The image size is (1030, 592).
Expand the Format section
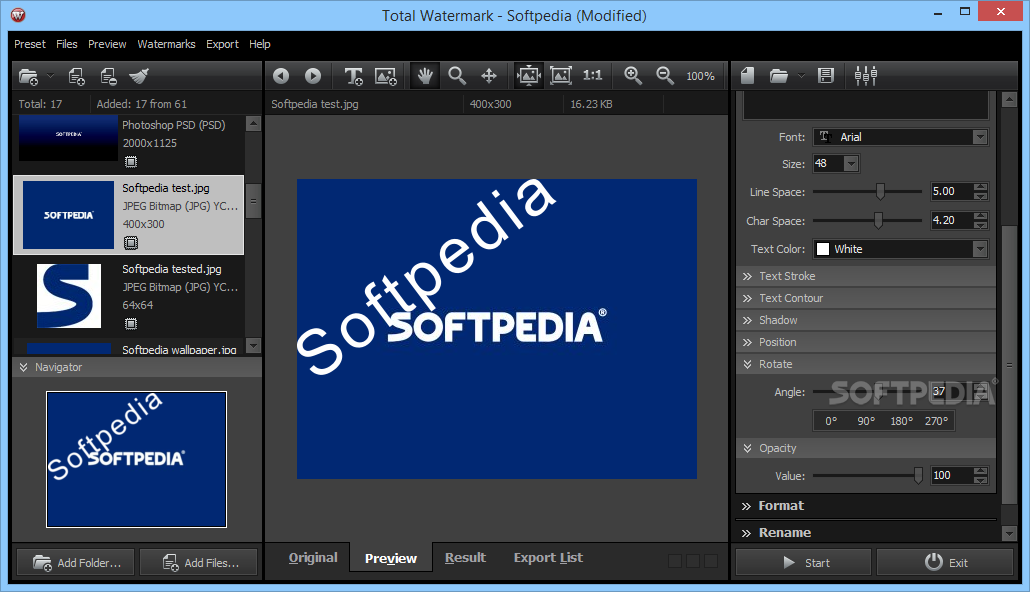point(866,506)
